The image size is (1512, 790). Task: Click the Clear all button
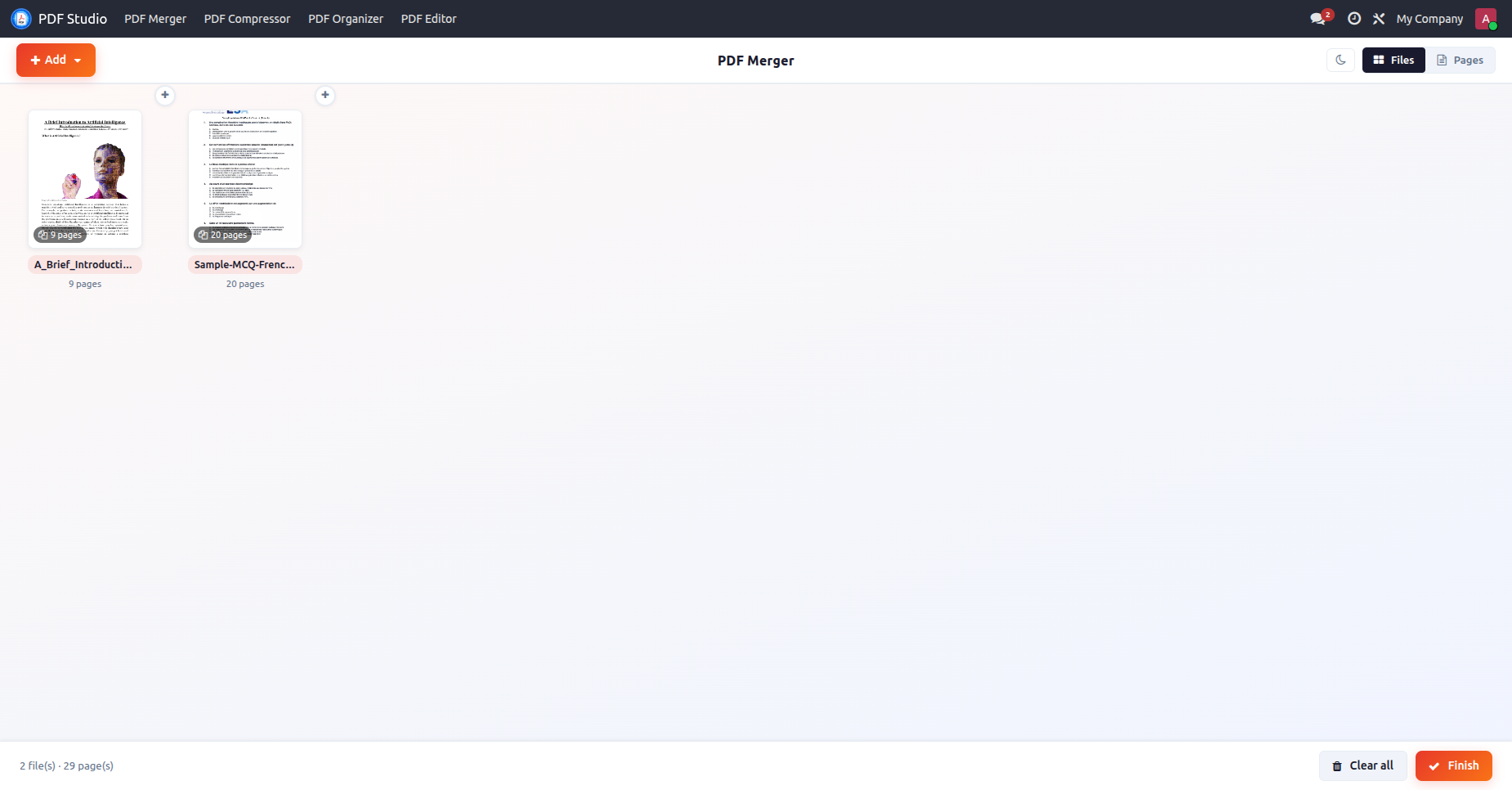[1363, 765]
